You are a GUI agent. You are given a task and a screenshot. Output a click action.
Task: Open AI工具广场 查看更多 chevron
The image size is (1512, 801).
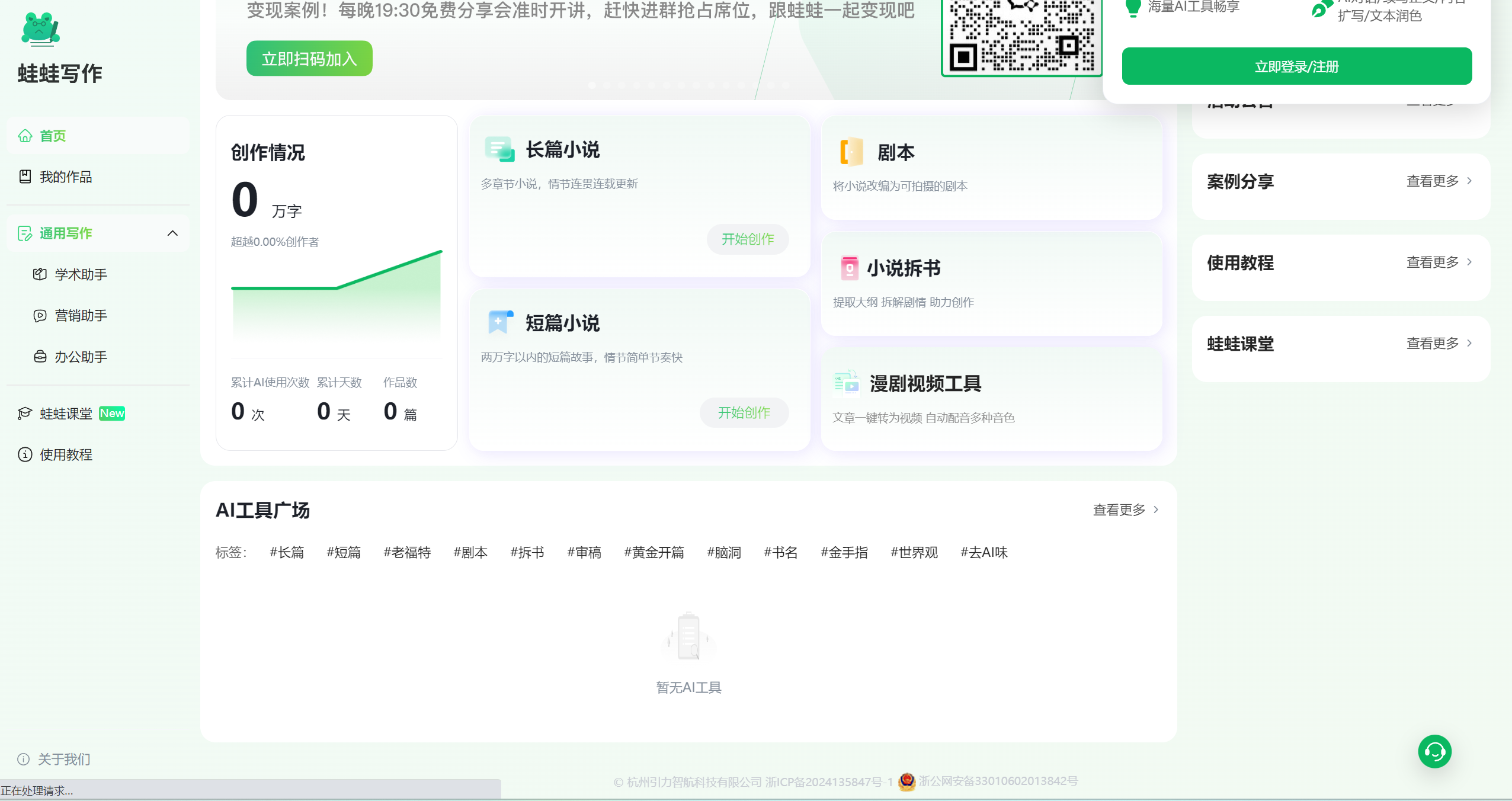(1155, 510)
